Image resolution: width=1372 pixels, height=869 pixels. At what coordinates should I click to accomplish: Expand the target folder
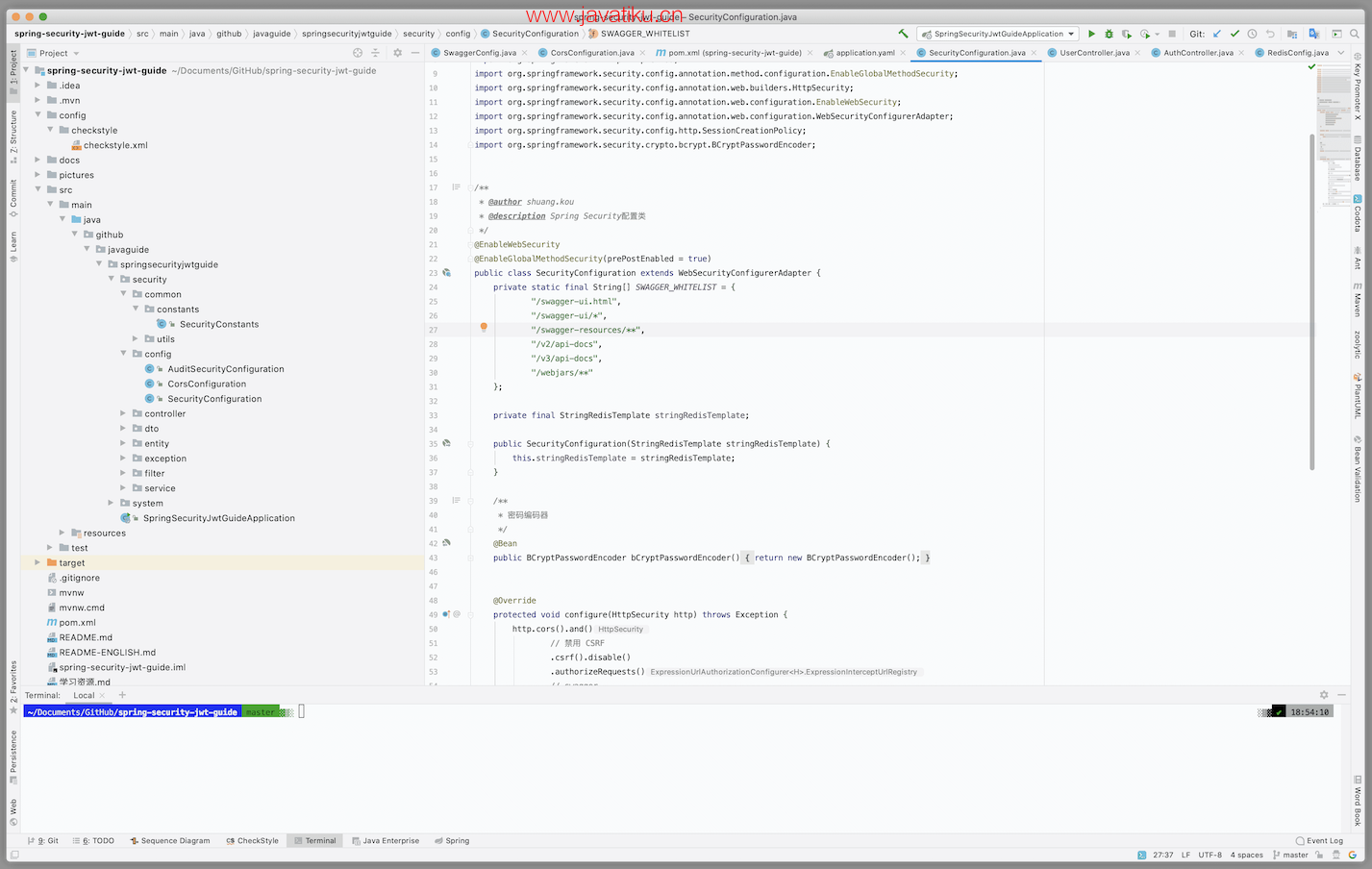point(37,562)
